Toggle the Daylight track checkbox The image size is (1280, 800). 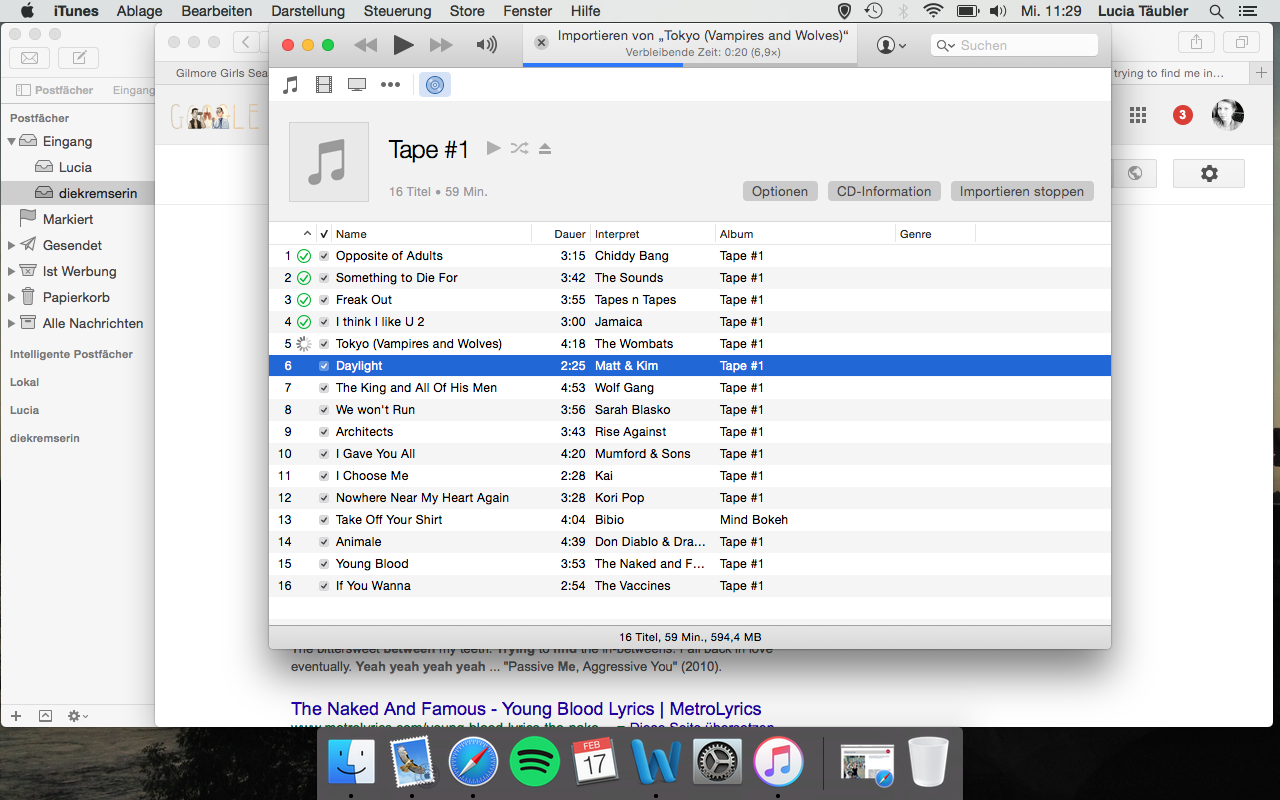[x=324, y=366]
